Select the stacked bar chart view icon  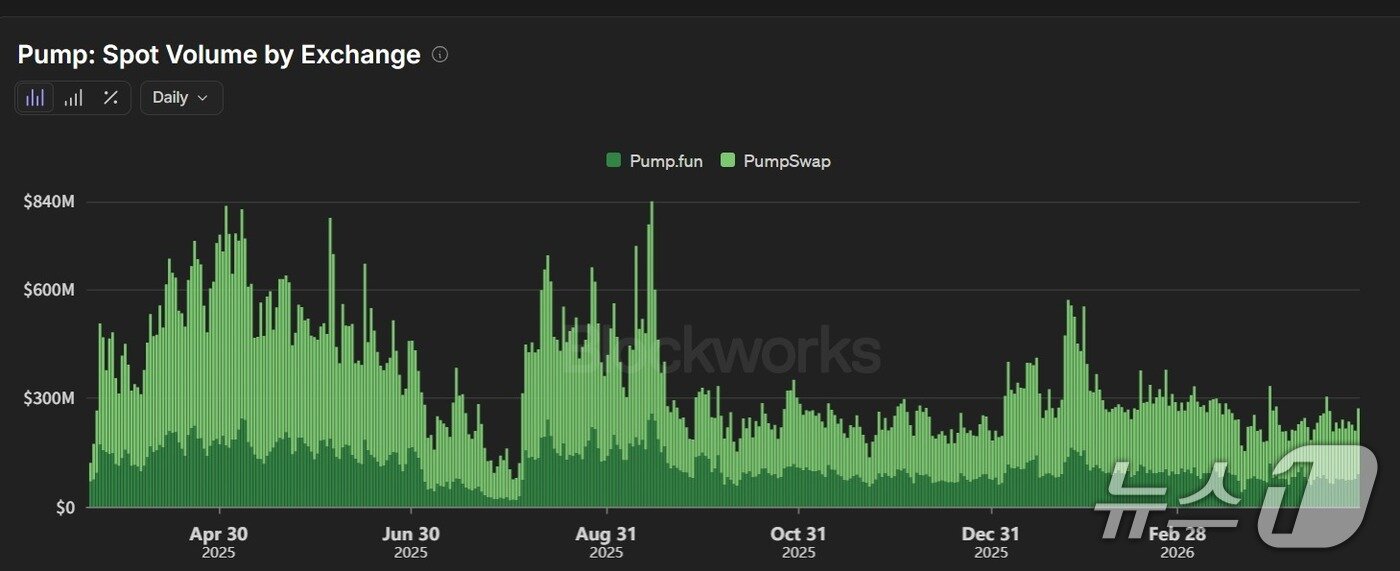35,98
